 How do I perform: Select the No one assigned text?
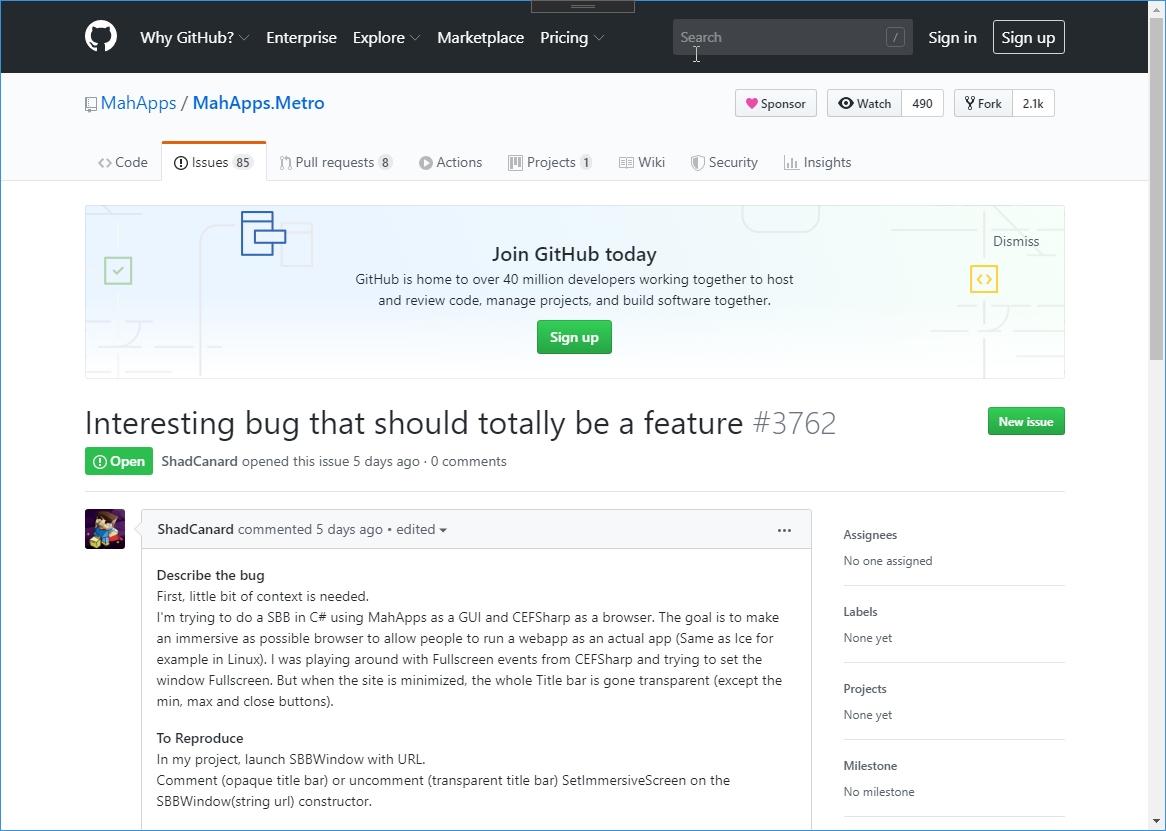coord(888,560)
